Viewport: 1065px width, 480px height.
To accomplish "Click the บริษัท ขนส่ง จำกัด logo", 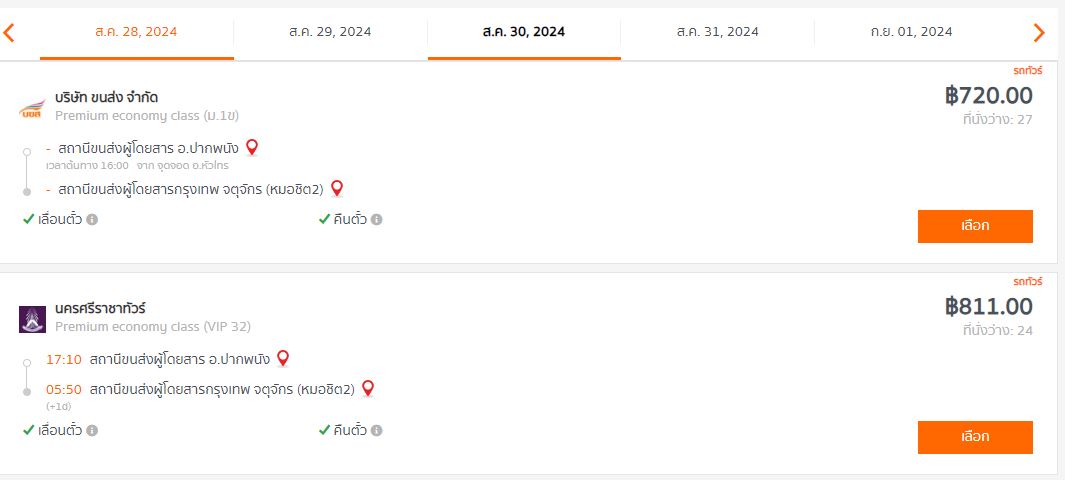I will 32,109.
